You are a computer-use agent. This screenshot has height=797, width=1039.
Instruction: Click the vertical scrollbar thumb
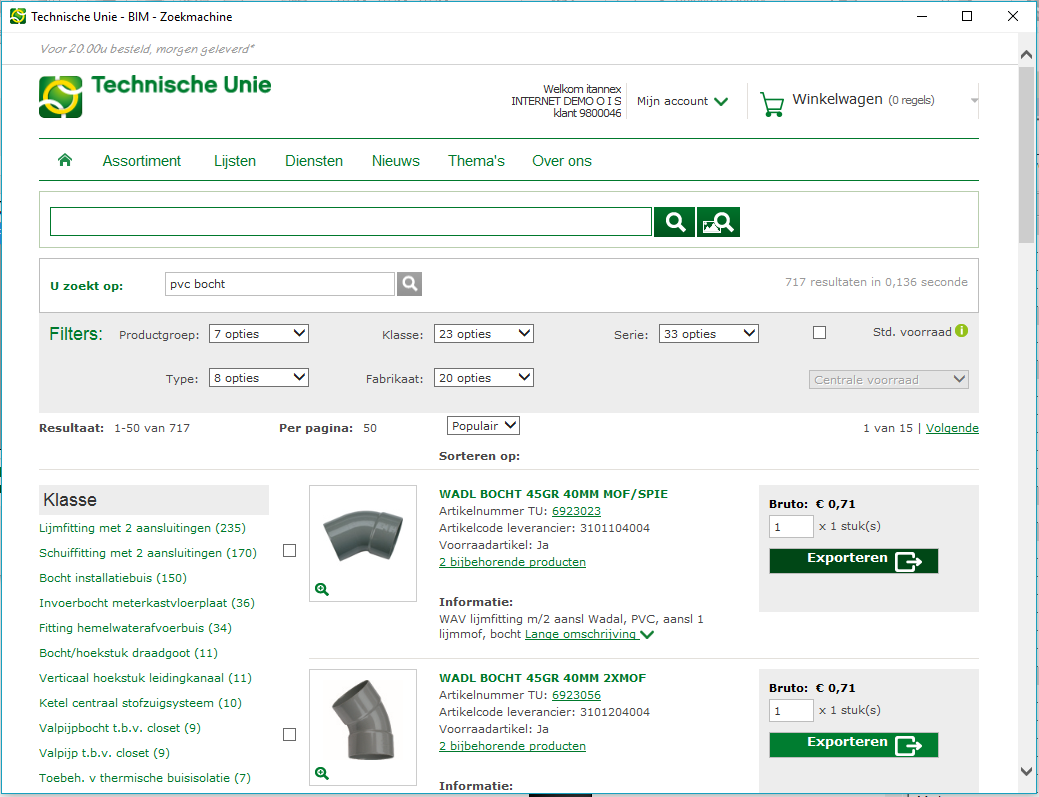coord(1026,156)
